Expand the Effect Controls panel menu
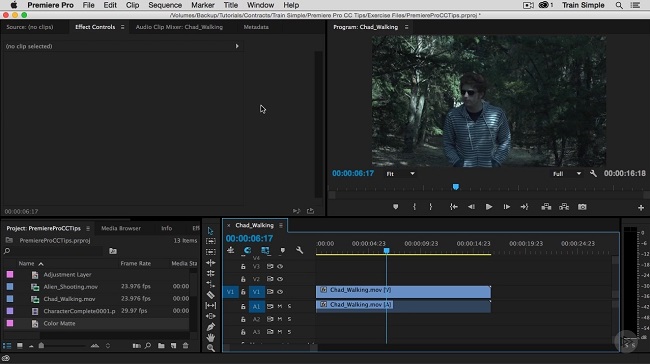 (x=122, y=27)
